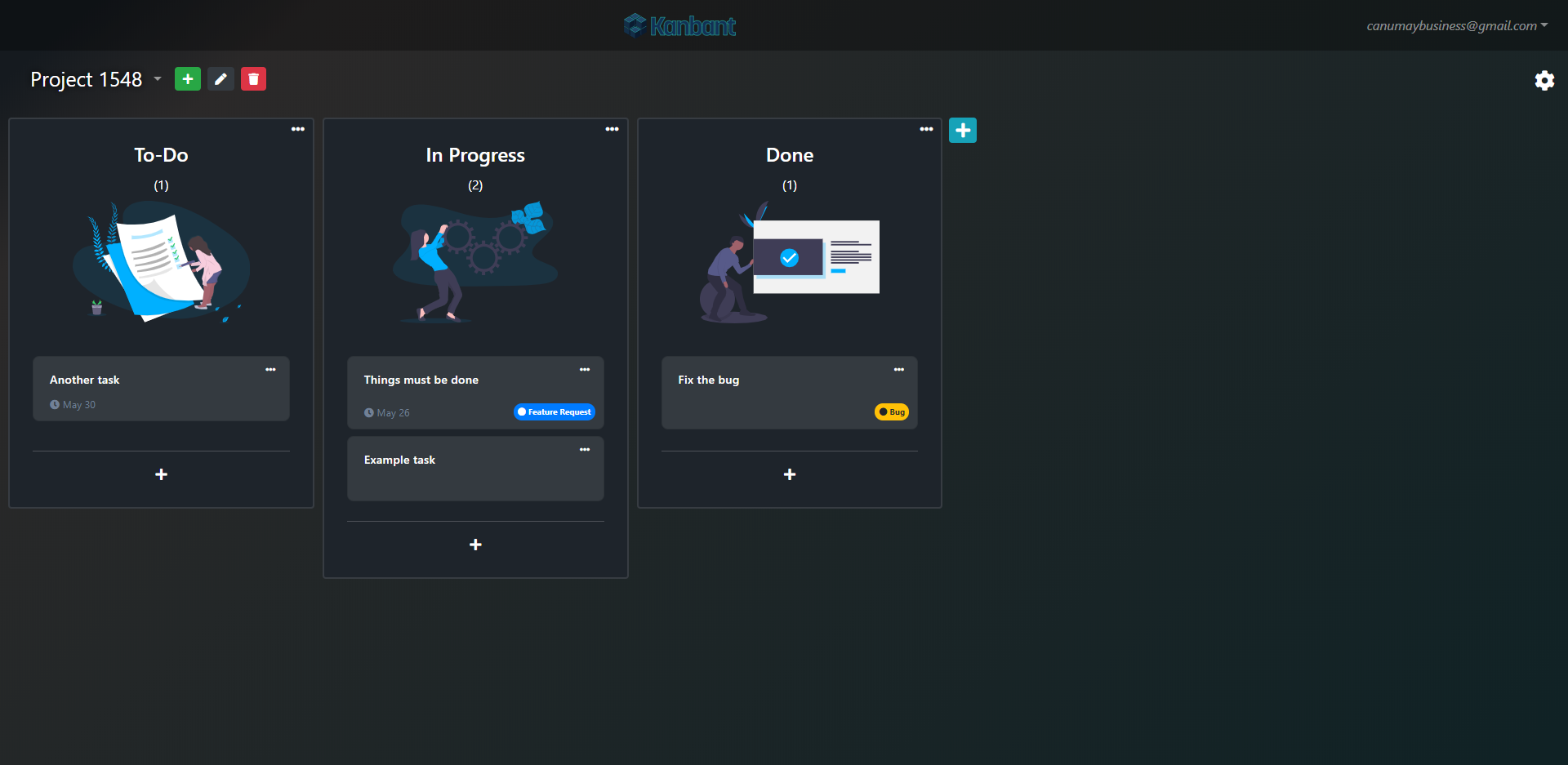The image size is (1568, 765).
Task: Open options for Fix the bug card
Action: pos(899,370)
